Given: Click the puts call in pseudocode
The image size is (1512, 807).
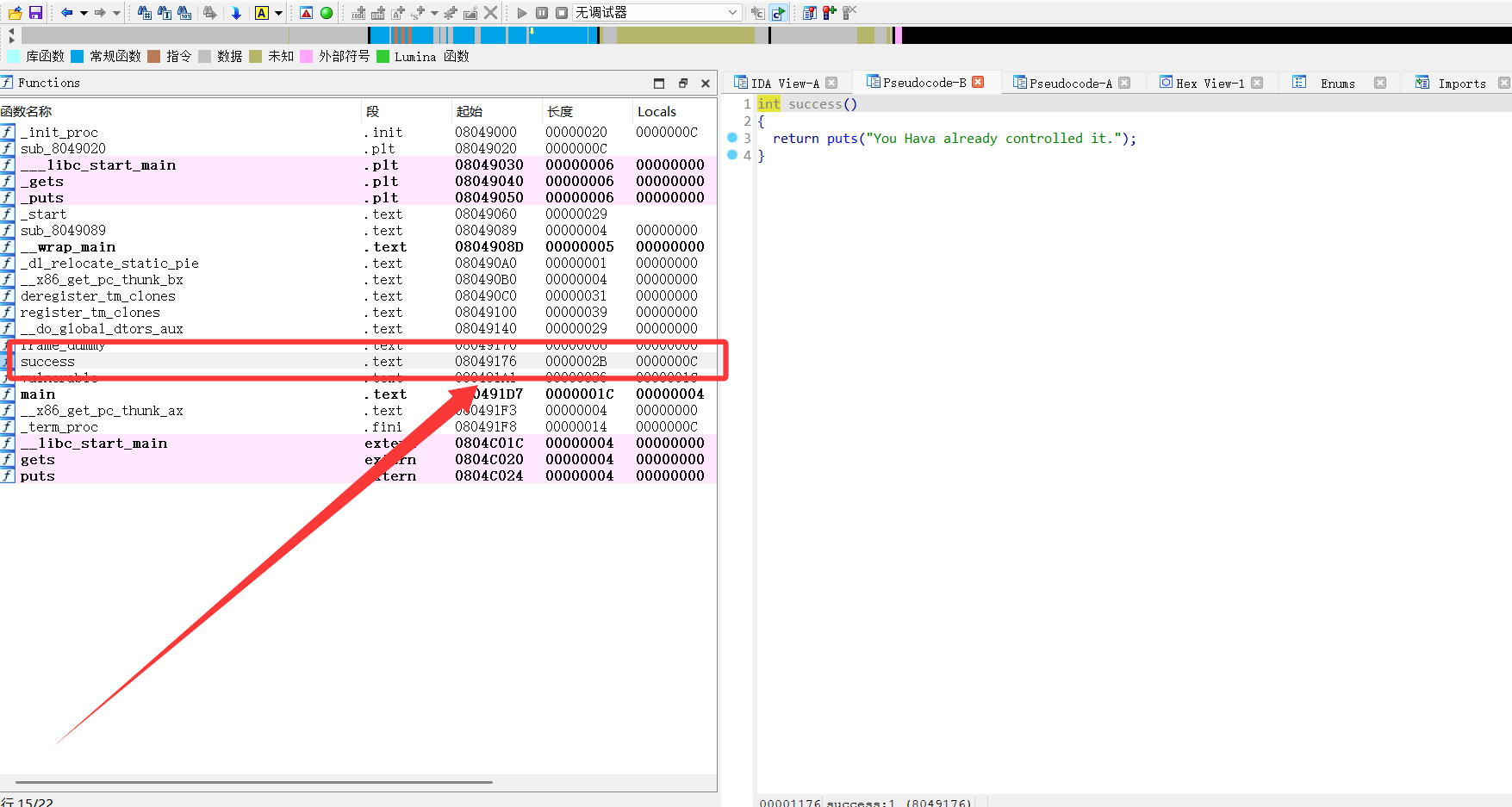Looking at the screenshot, I should click(x=842, y=138).
